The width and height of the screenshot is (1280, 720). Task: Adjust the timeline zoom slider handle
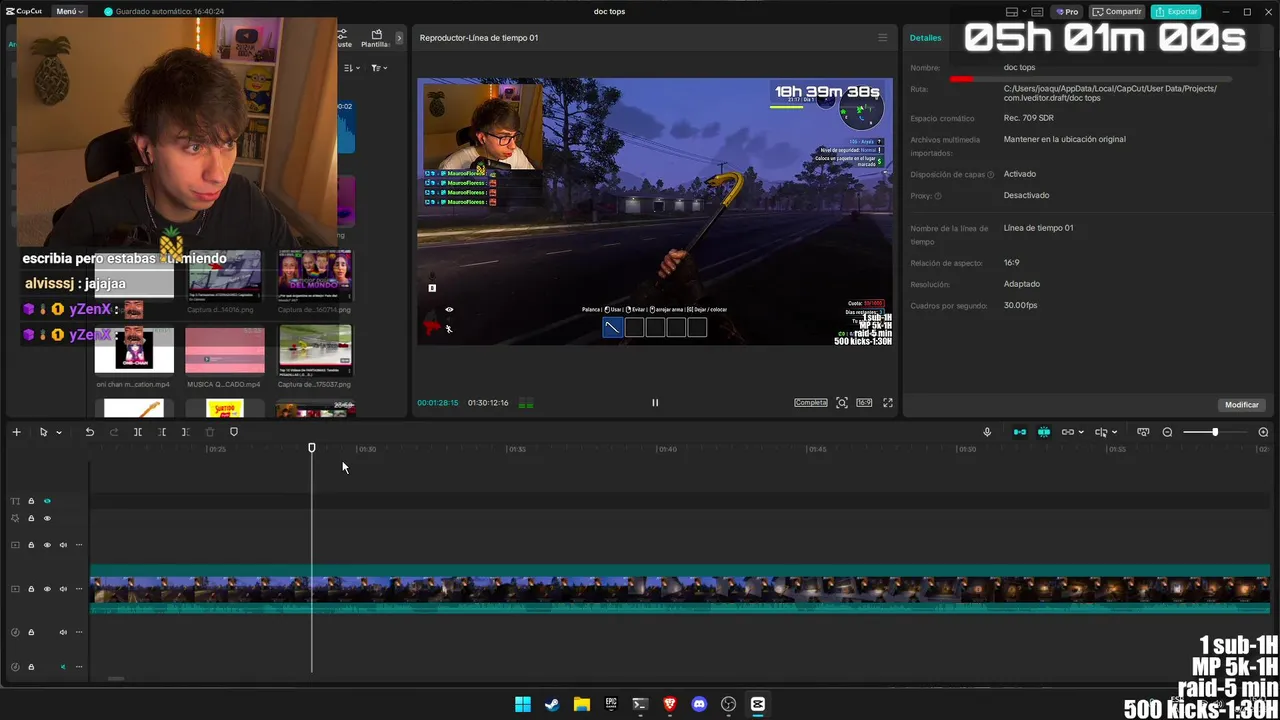(1215, 432)
